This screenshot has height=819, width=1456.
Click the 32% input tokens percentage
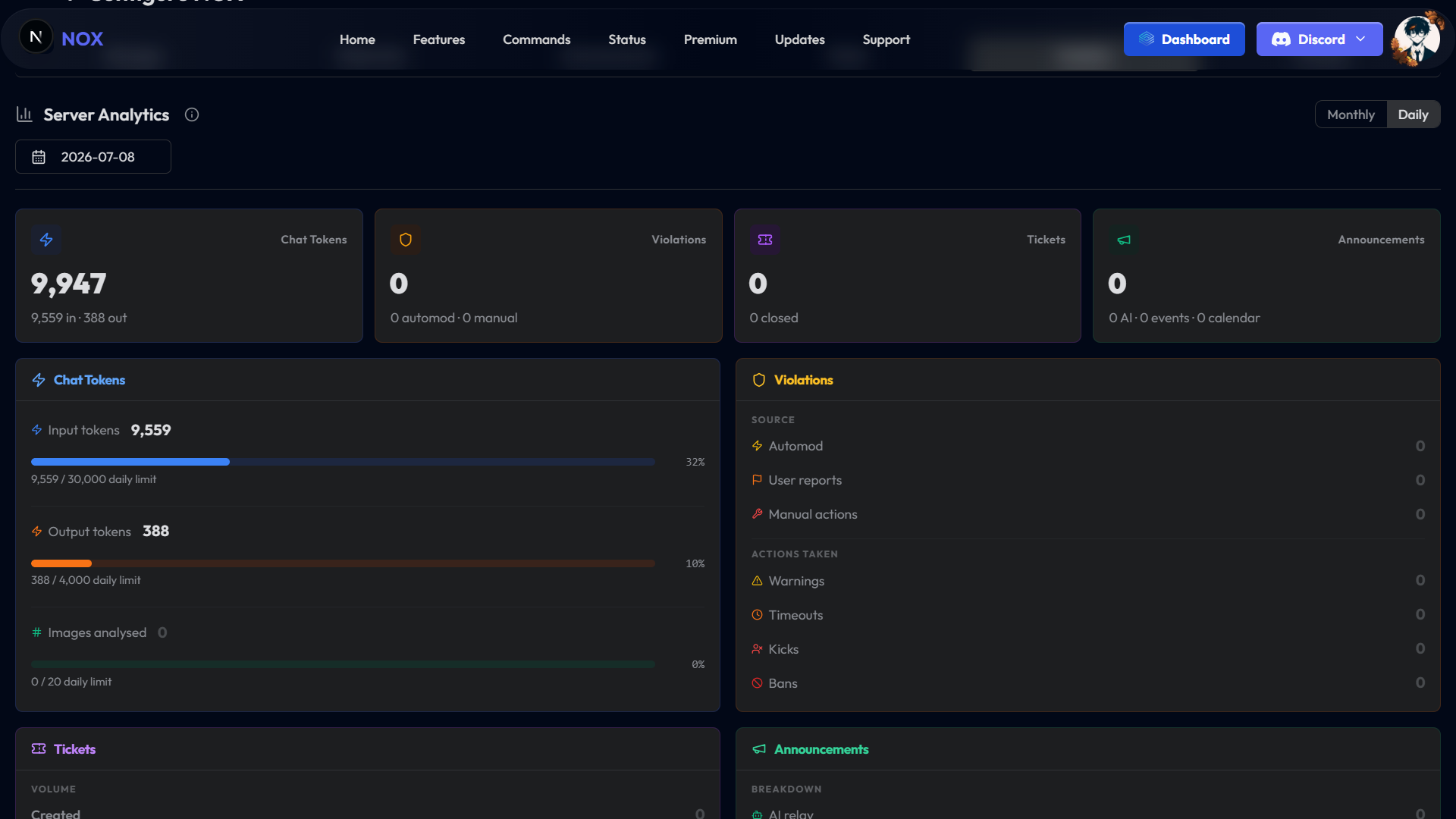pyautogui.click(x=695, y=462)
